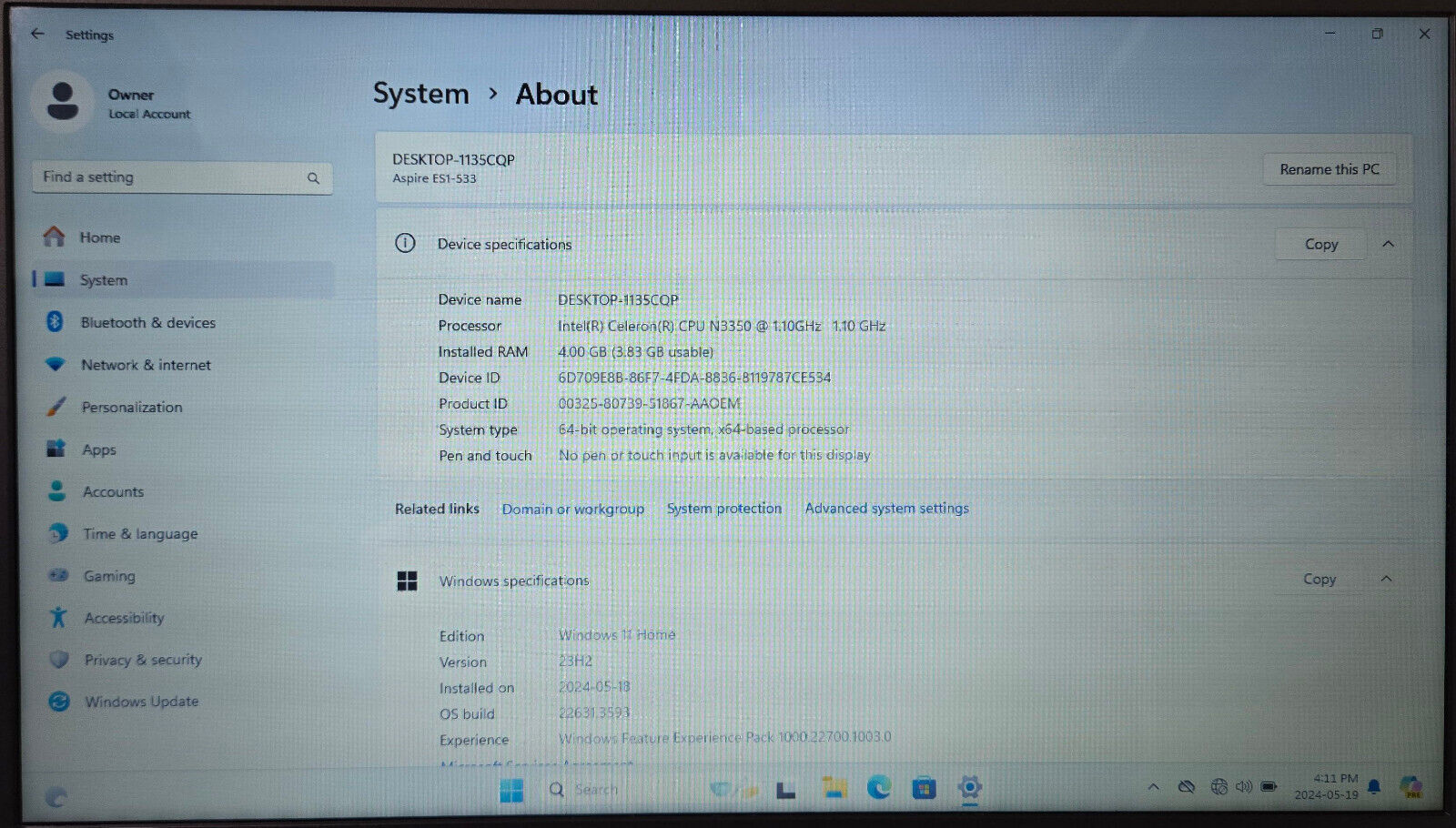Click the Device specifications info icon
This screenshot has height=828, width=1456.
click(405, 243)
